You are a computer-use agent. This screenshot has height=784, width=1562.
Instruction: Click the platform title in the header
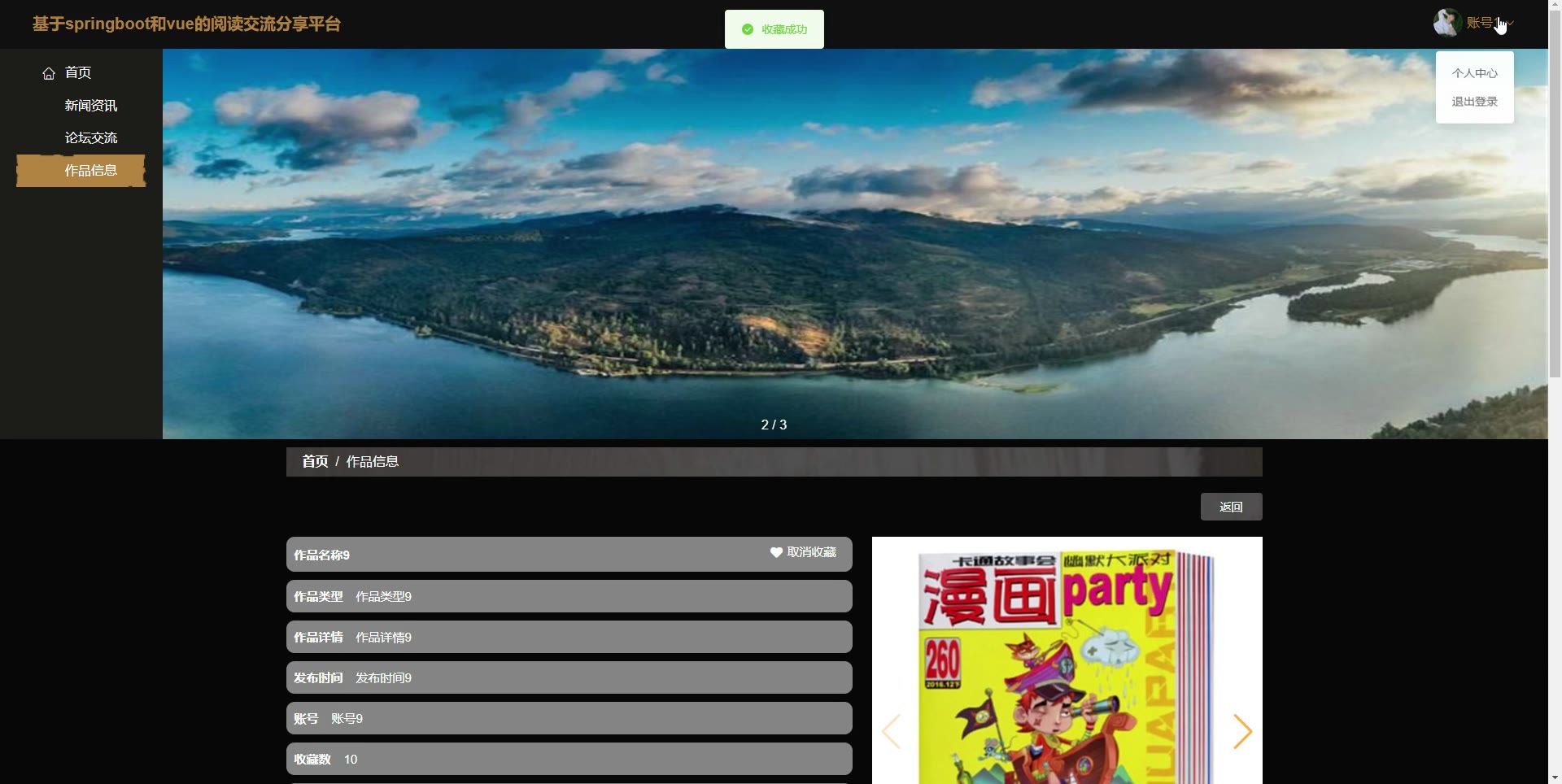click(x=186, y=24)
